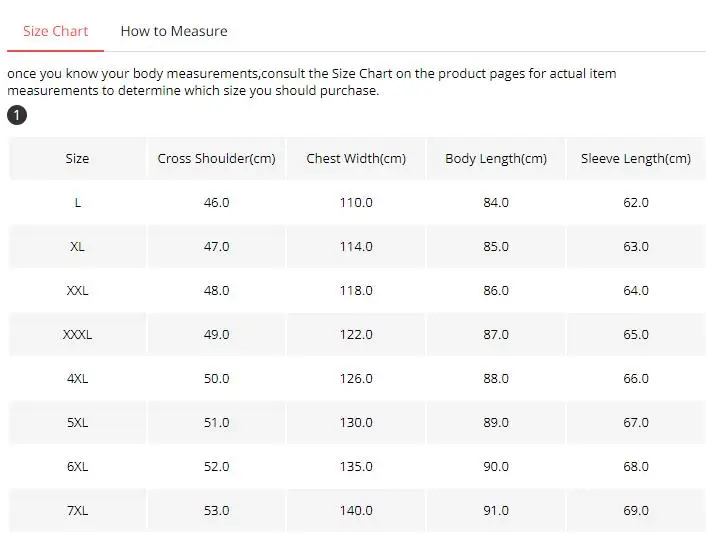Click the Chest Width(cm) column header
The height and width of the screenshot is (537, 706).
coord(356,158)
